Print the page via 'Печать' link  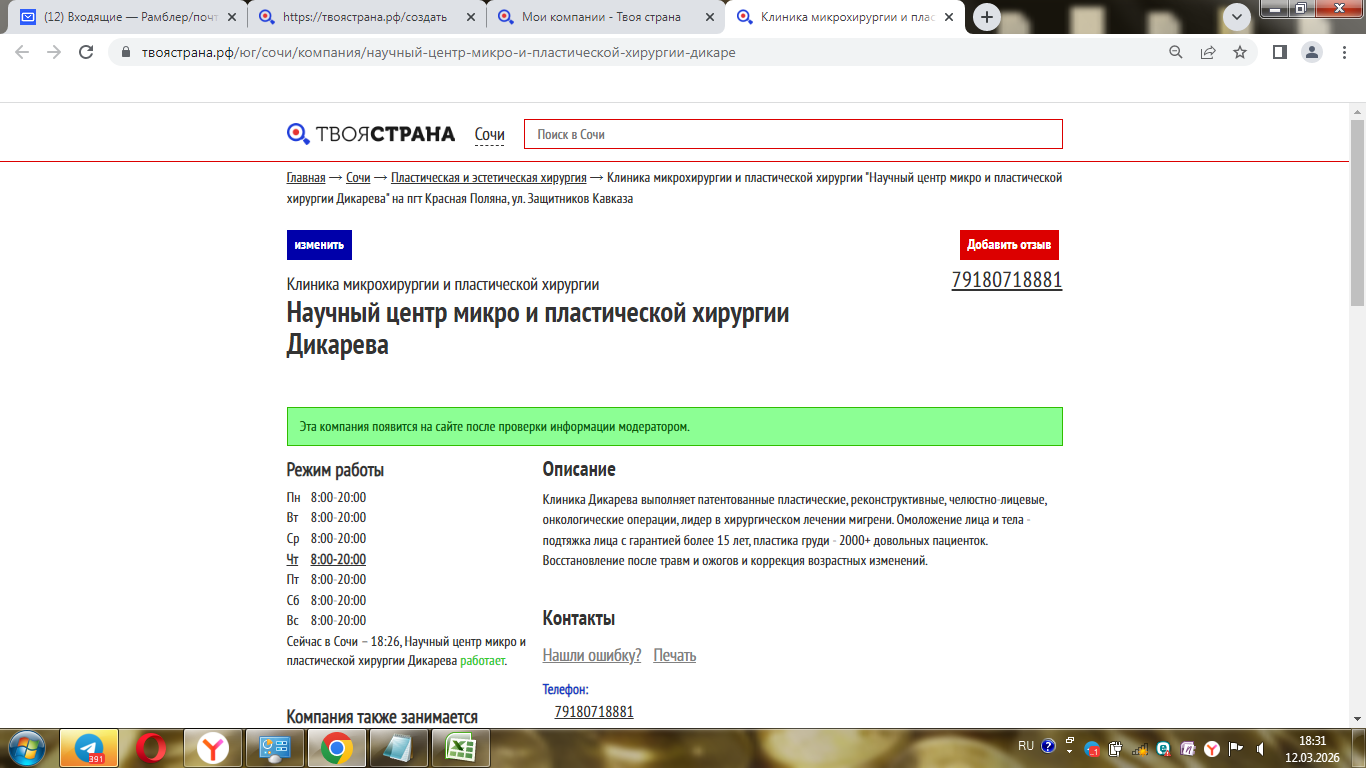pos(675,656)
